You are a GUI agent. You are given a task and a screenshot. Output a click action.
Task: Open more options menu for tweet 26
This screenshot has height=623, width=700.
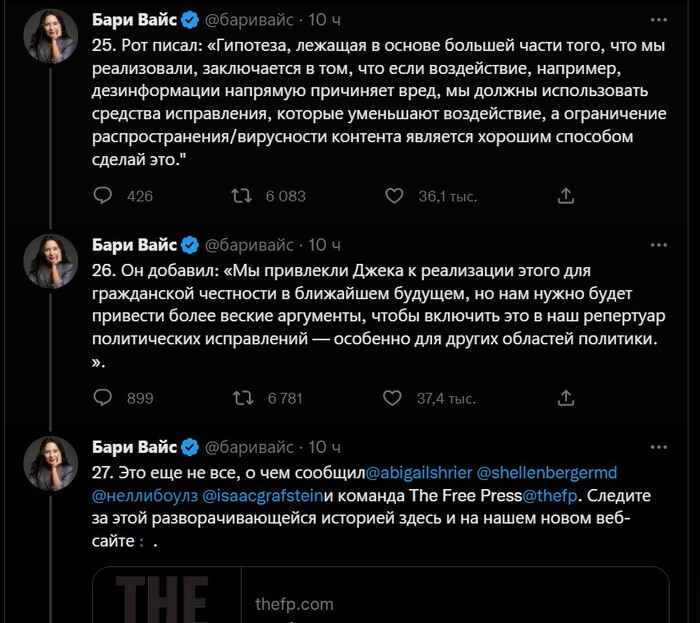pos(658,245)
